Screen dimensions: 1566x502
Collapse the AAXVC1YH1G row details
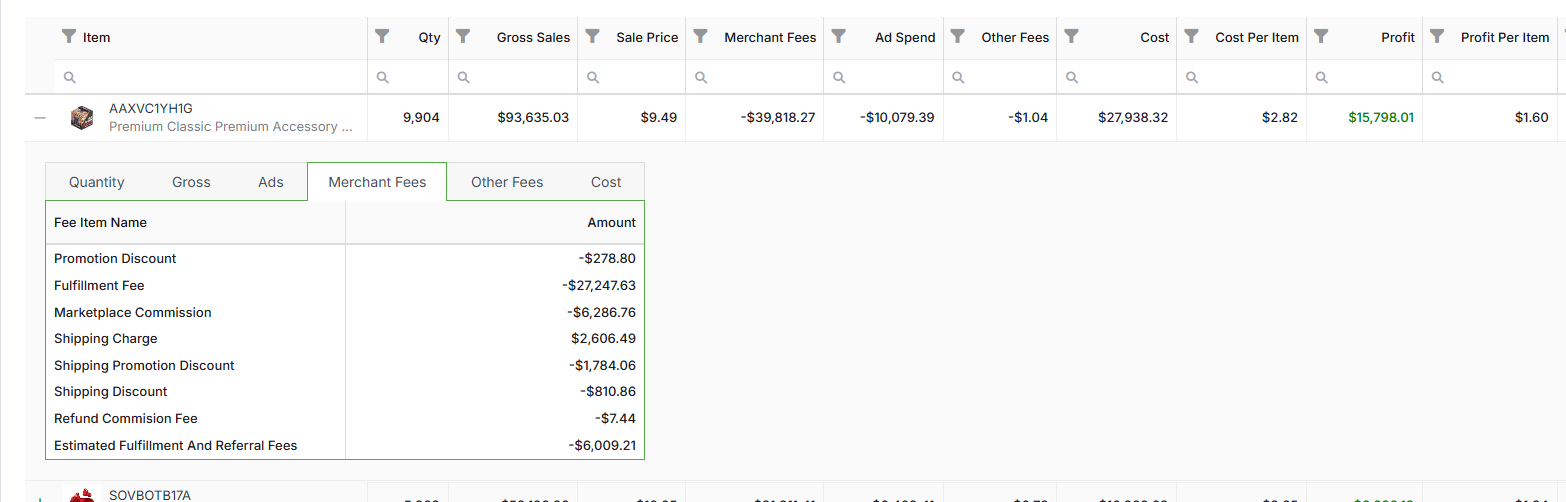point(40,118)
